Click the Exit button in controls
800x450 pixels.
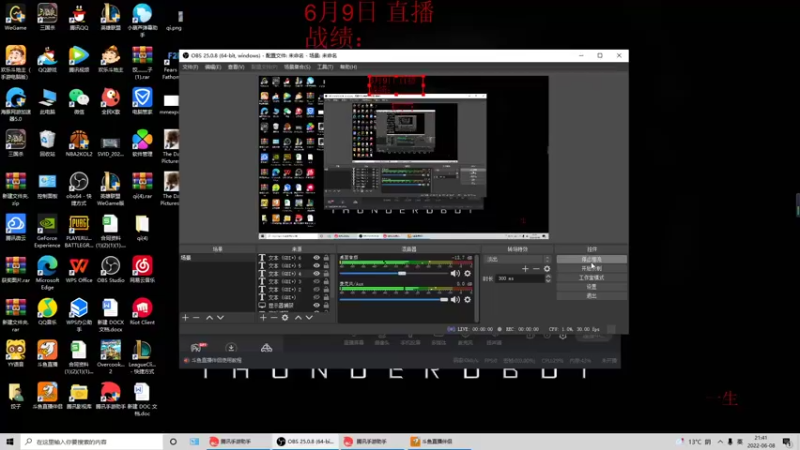591,296
